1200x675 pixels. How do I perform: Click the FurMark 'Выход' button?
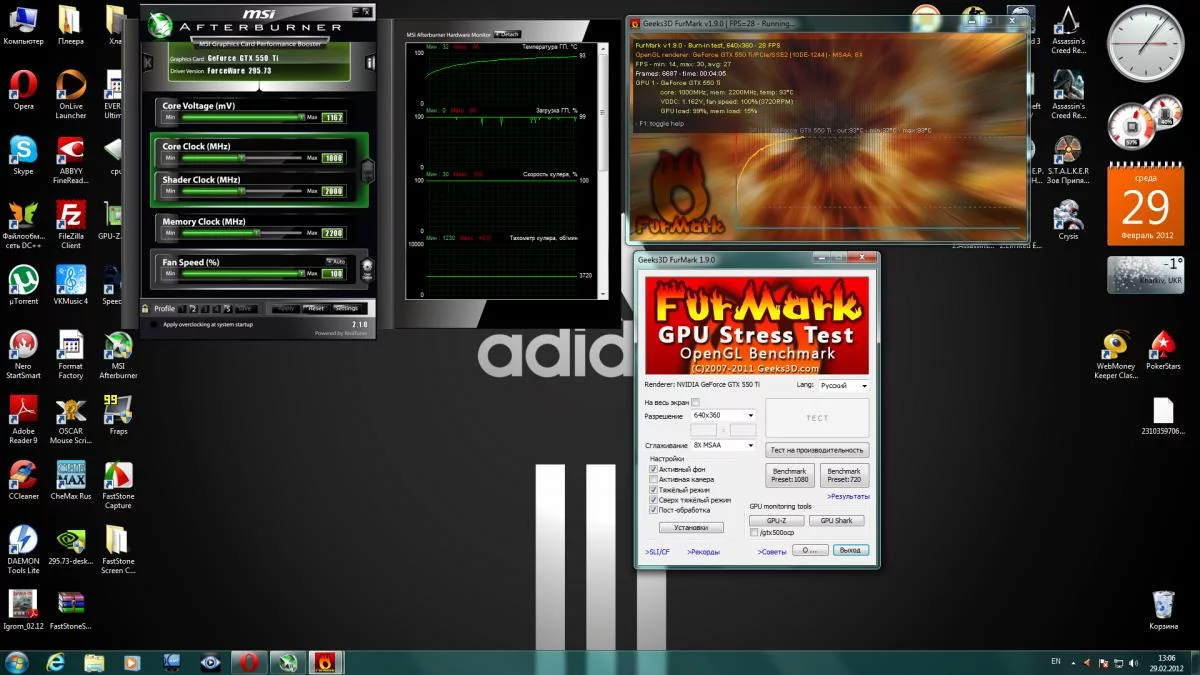click(x=850, y=550)
